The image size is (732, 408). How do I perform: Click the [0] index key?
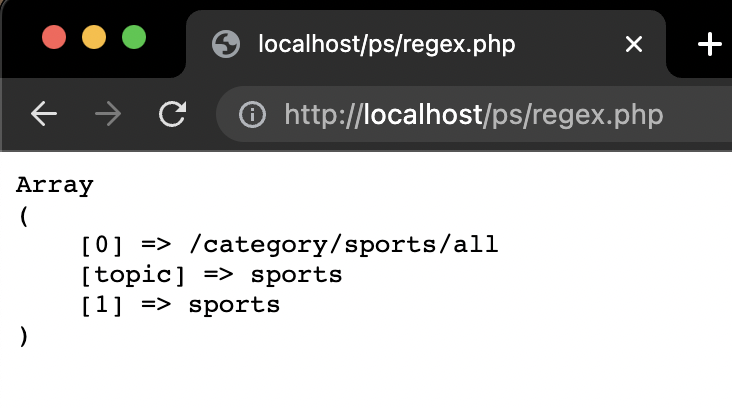[102, 245]
